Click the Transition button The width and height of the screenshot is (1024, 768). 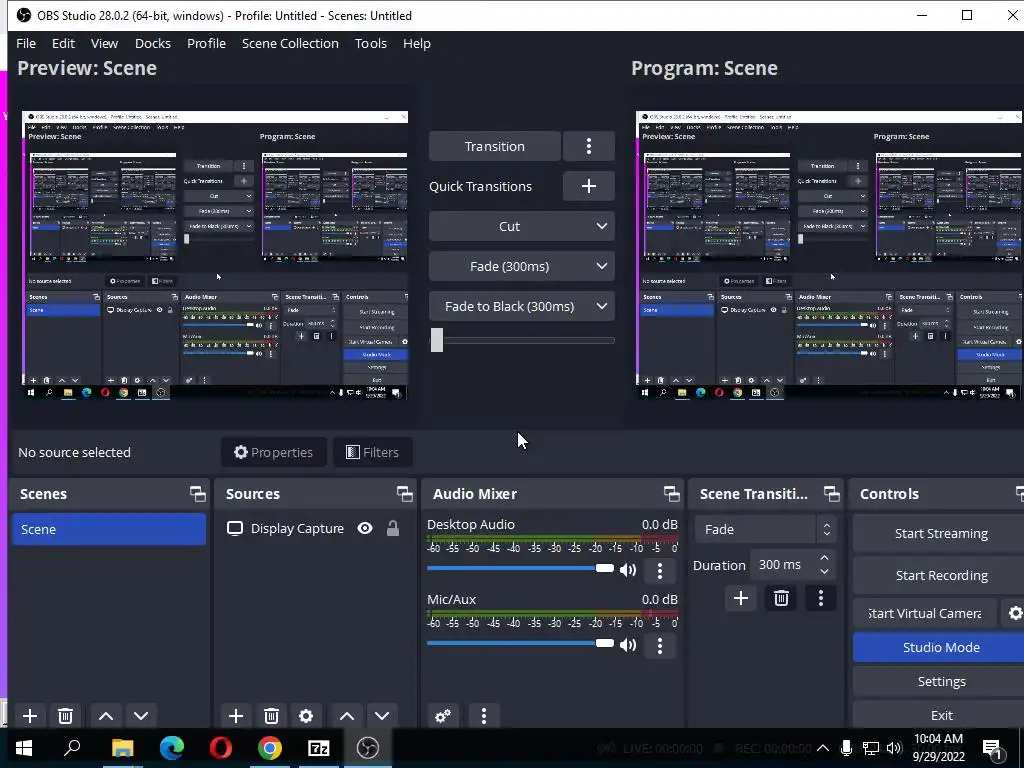pos(494,146)
